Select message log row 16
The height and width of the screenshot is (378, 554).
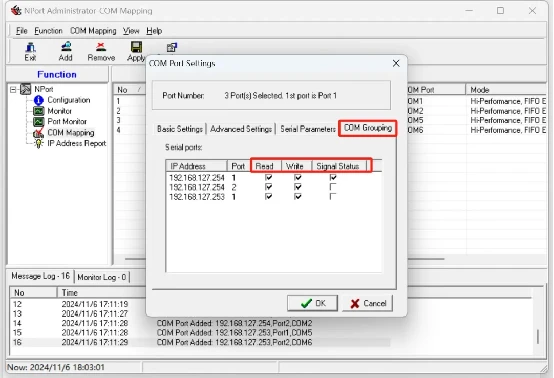pyautogui.click(x=201, y=342)
